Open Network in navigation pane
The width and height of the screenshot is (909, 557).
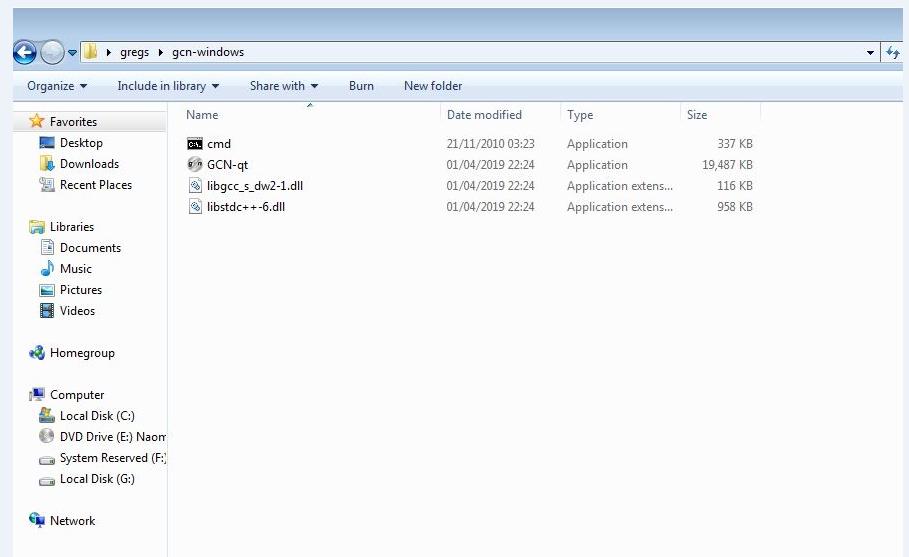pos(72,520)
